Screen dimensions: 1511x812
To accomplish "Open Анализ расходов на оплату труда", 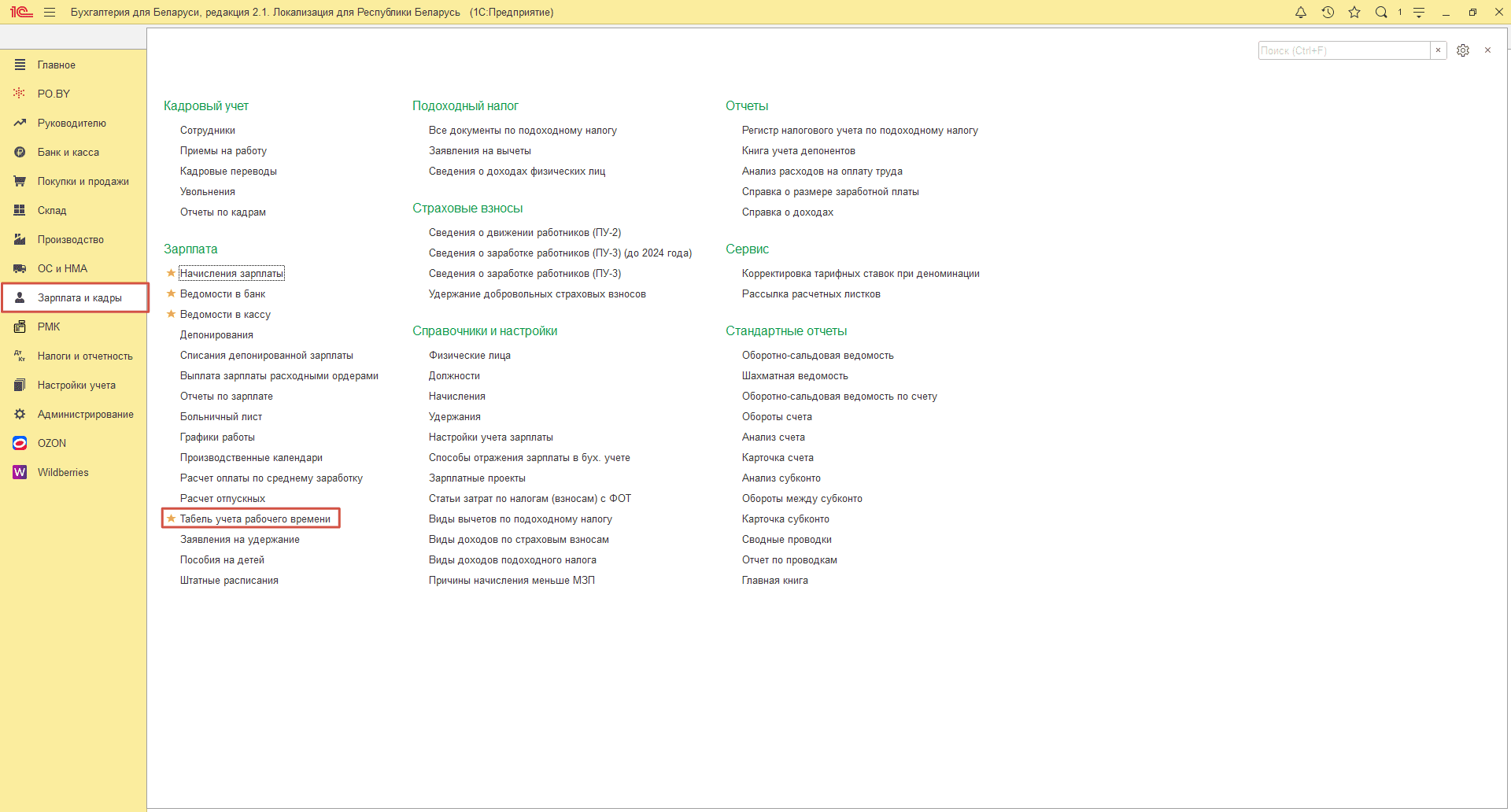I will [x=822, y=171].
